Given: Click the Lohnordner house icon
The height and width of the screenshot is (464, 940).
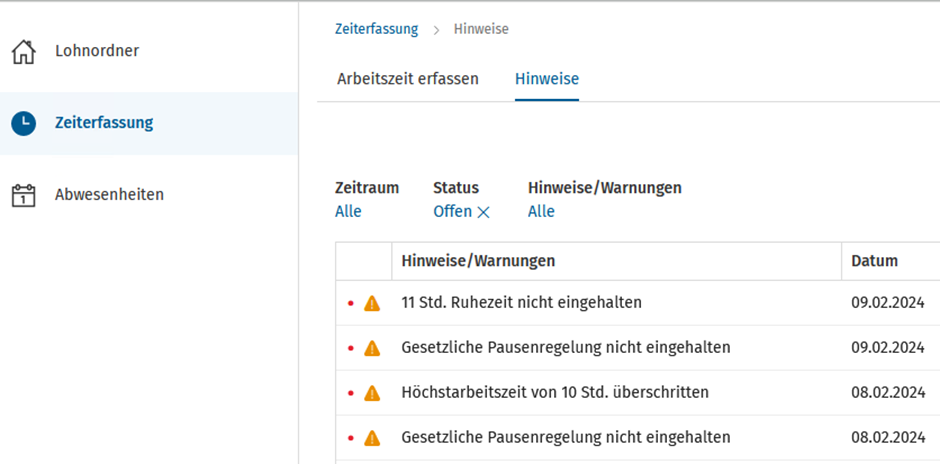Looking at the screenshot, I should (24, 52).
